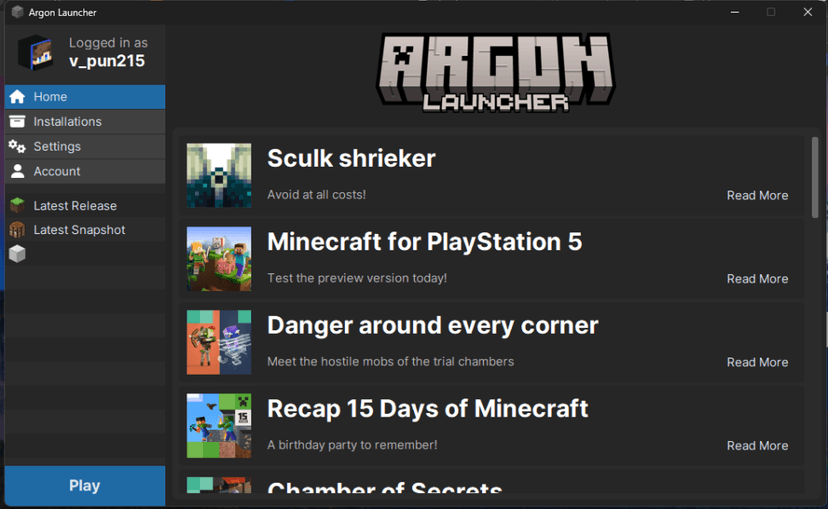The width and height of the screenshot is (828, 509).
Task: Click the grass block Latest Release icon
Action: point(17,205)
